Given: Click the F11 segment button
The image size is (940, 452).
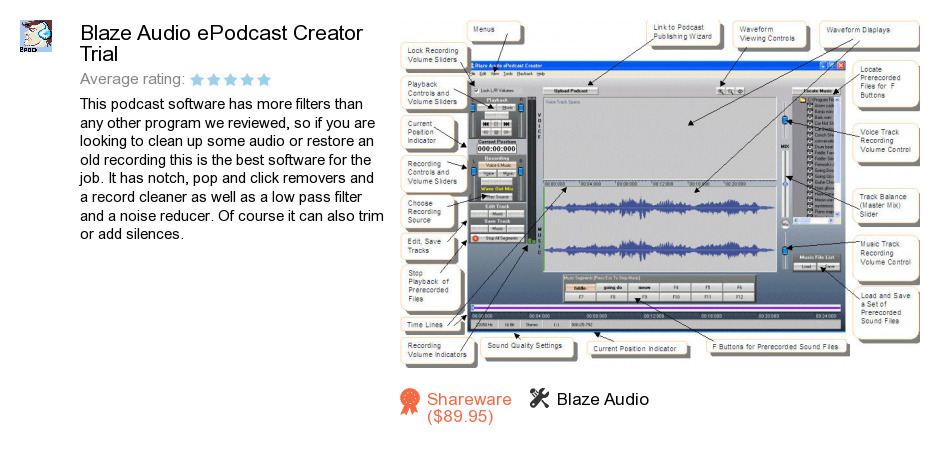Looking at the screenshot, I should (707, 297).
